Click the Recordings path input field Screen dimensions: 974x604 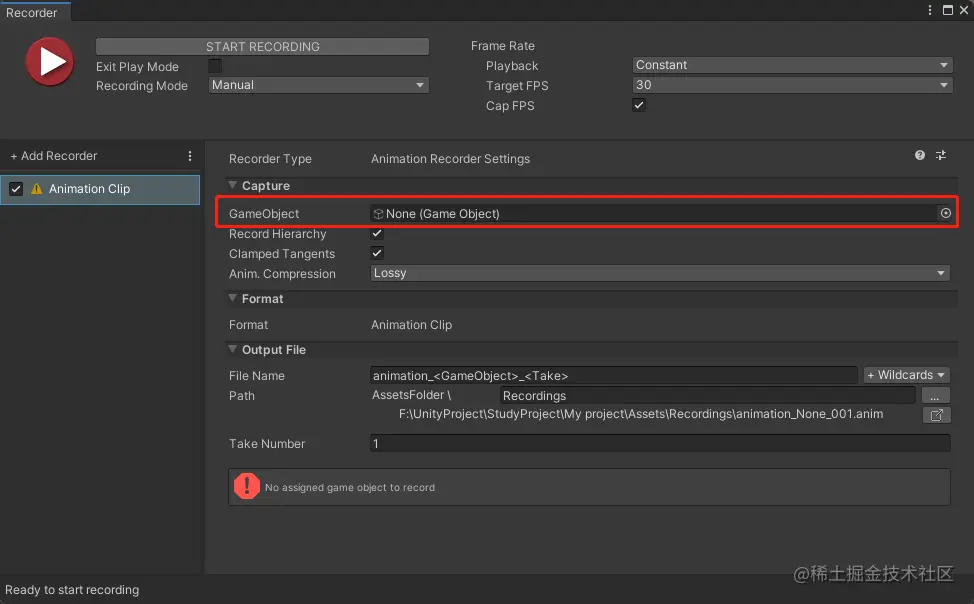tap(708, 395)
